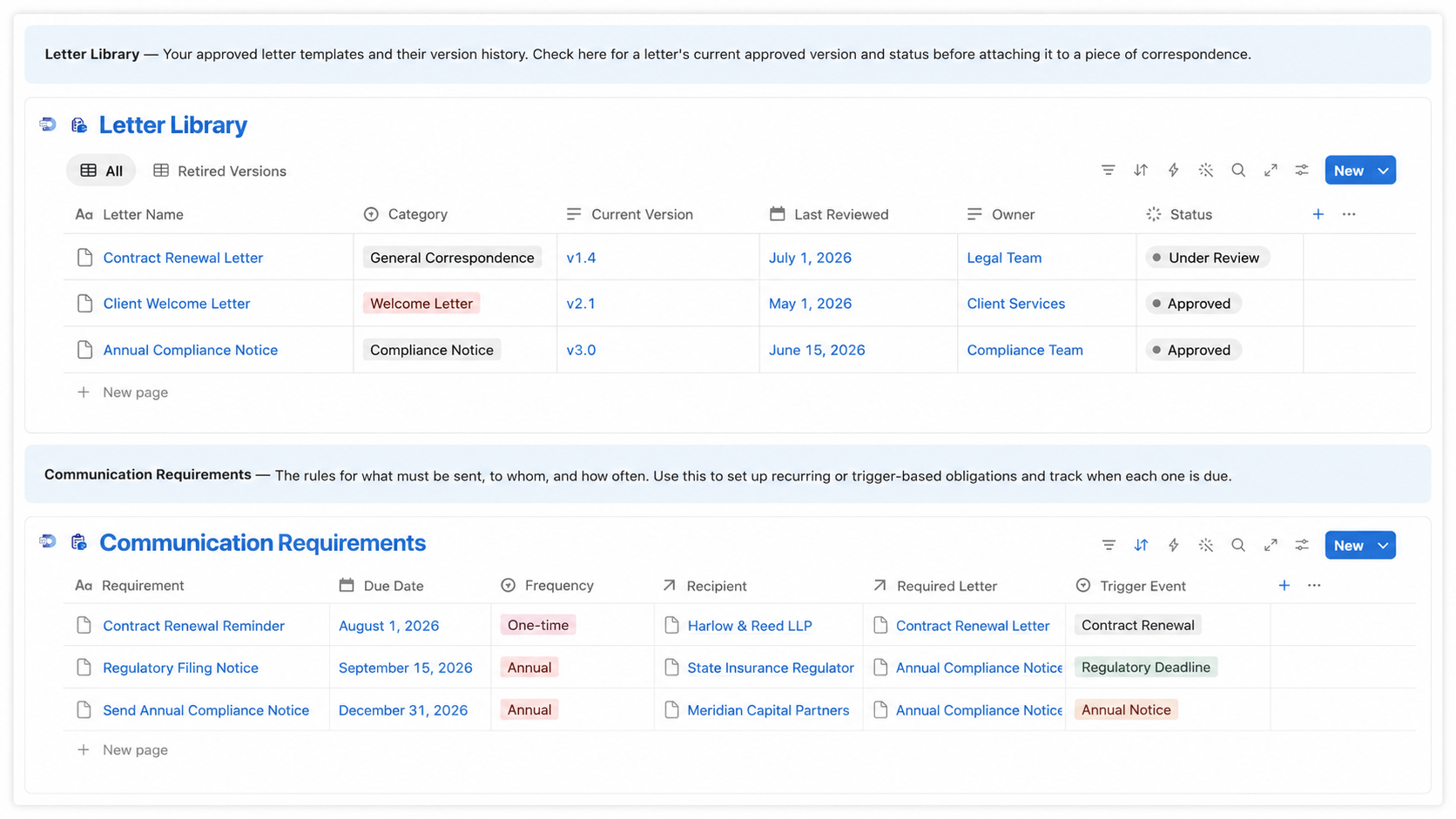The width and height of the screenshot is (1456, 819).
Task: Click New button in Communication Requirements
Action: point(1349,546)
